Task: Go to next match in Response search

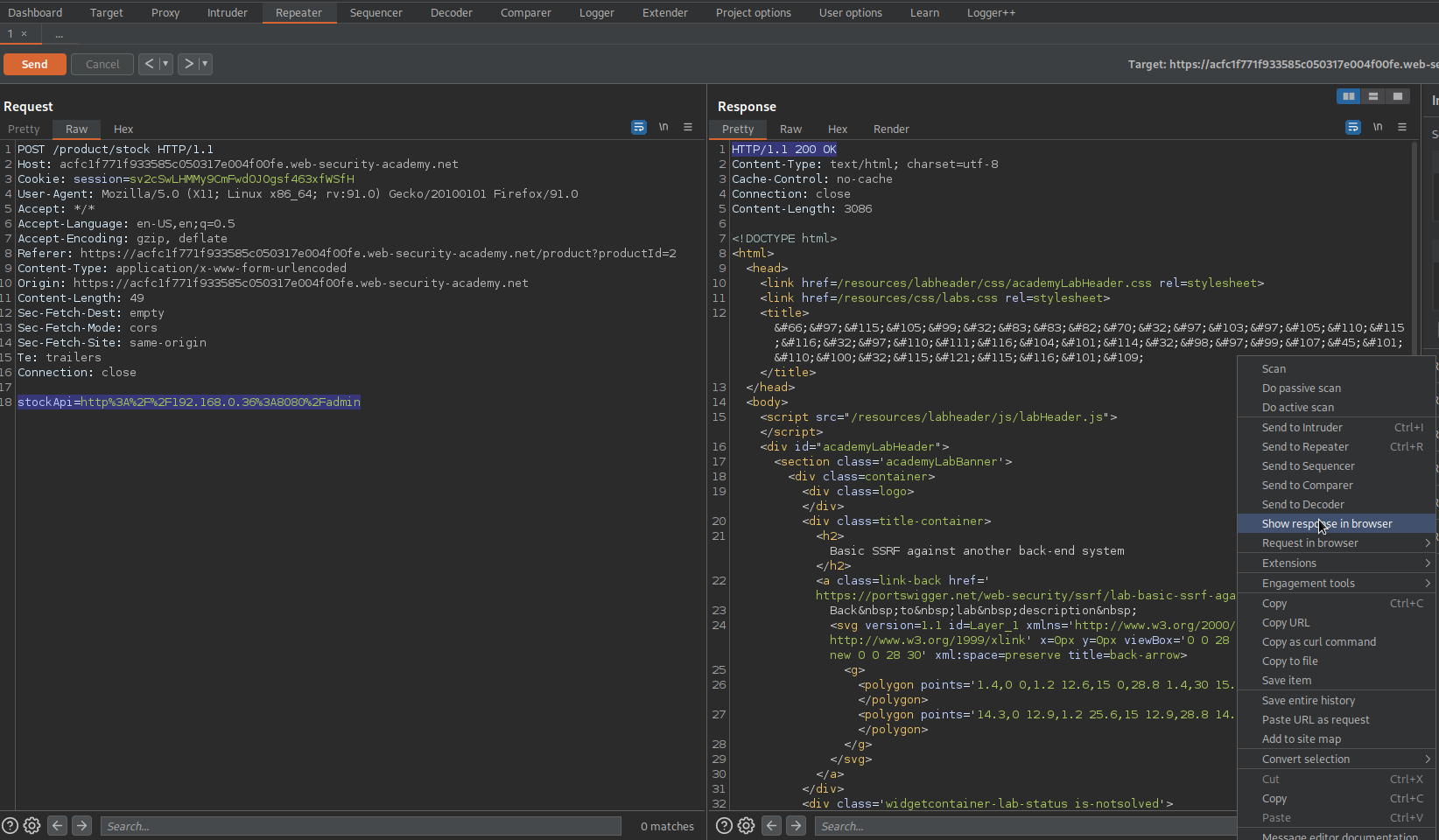Action: pos(796,825)
